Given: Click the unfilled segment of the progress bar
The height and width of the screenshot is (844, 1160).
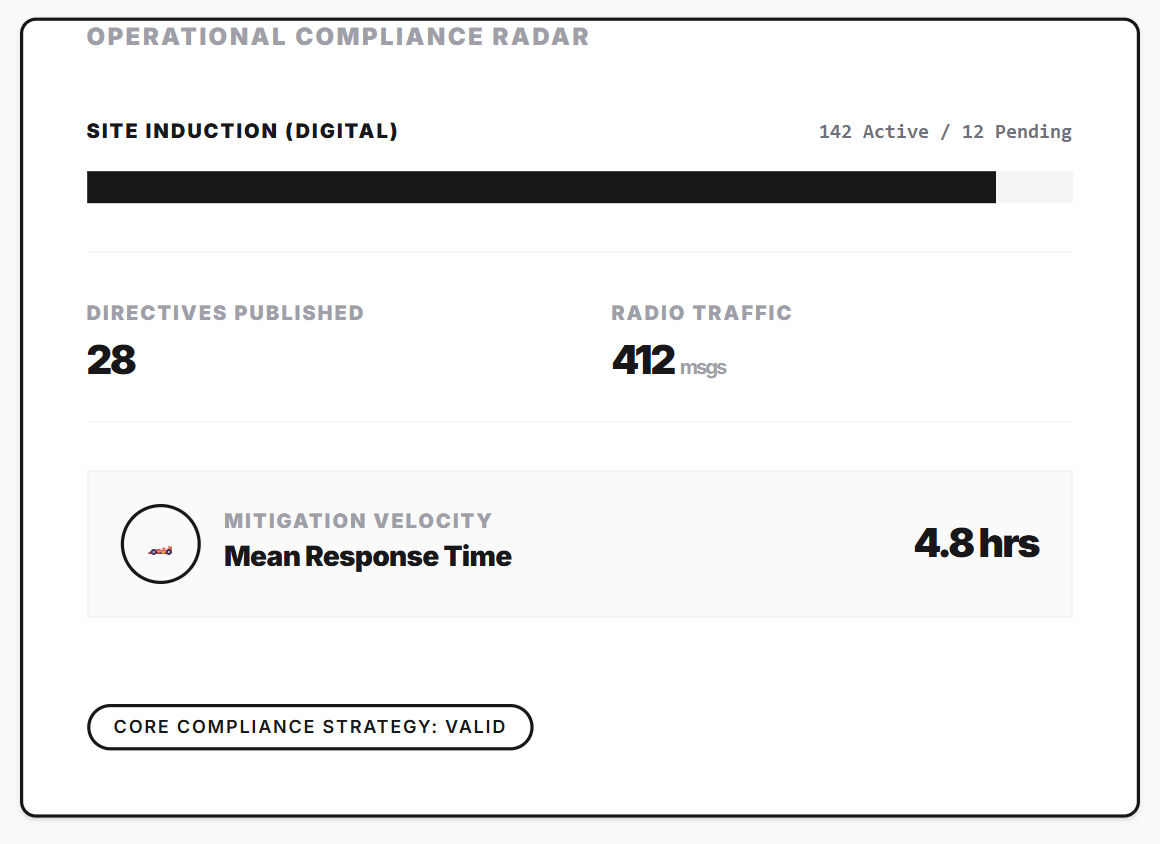Looking at the screenshot, I should pos(1035,187).
